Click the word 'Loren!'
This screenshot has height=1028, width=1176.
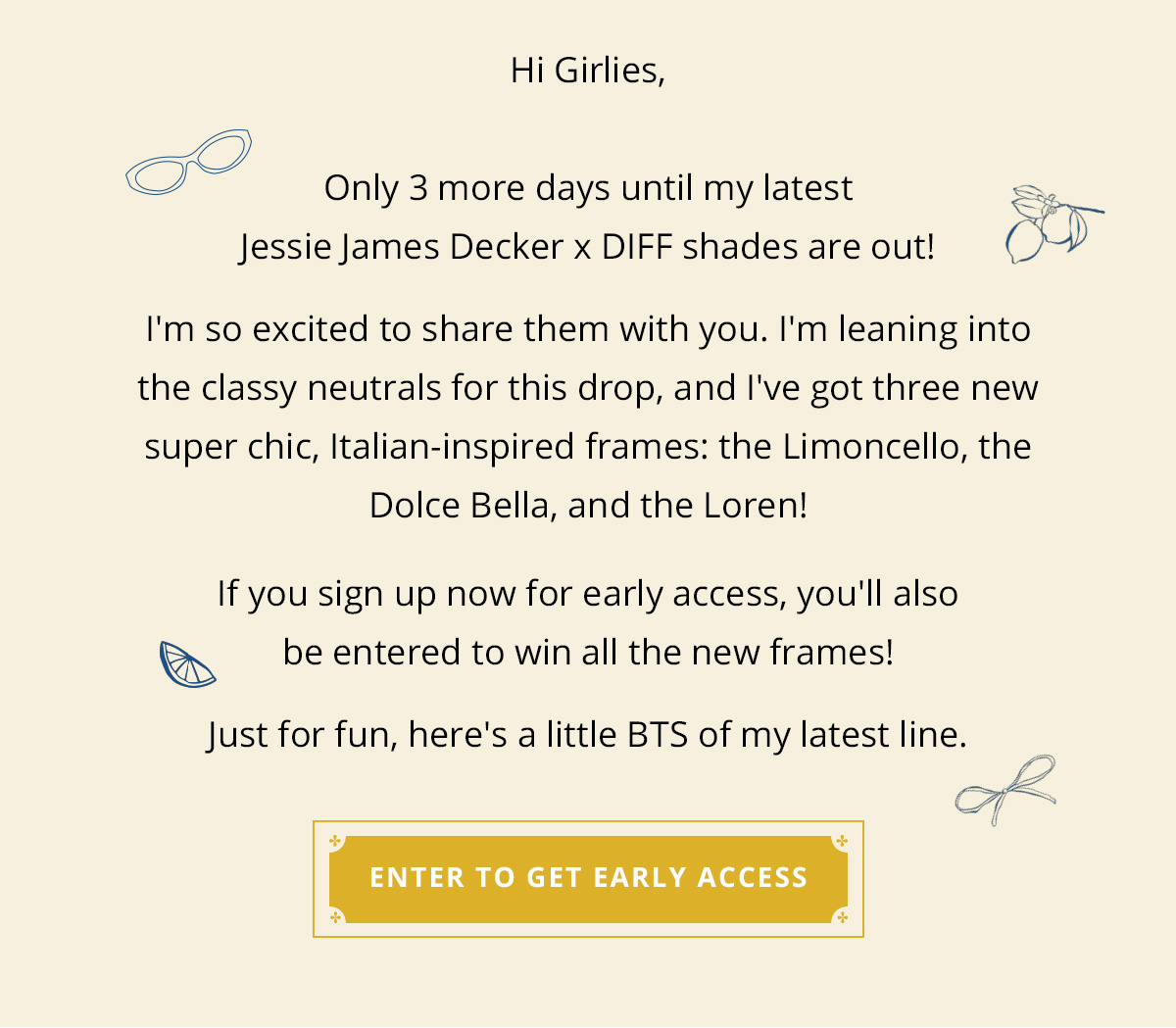[x=756, y=506]
